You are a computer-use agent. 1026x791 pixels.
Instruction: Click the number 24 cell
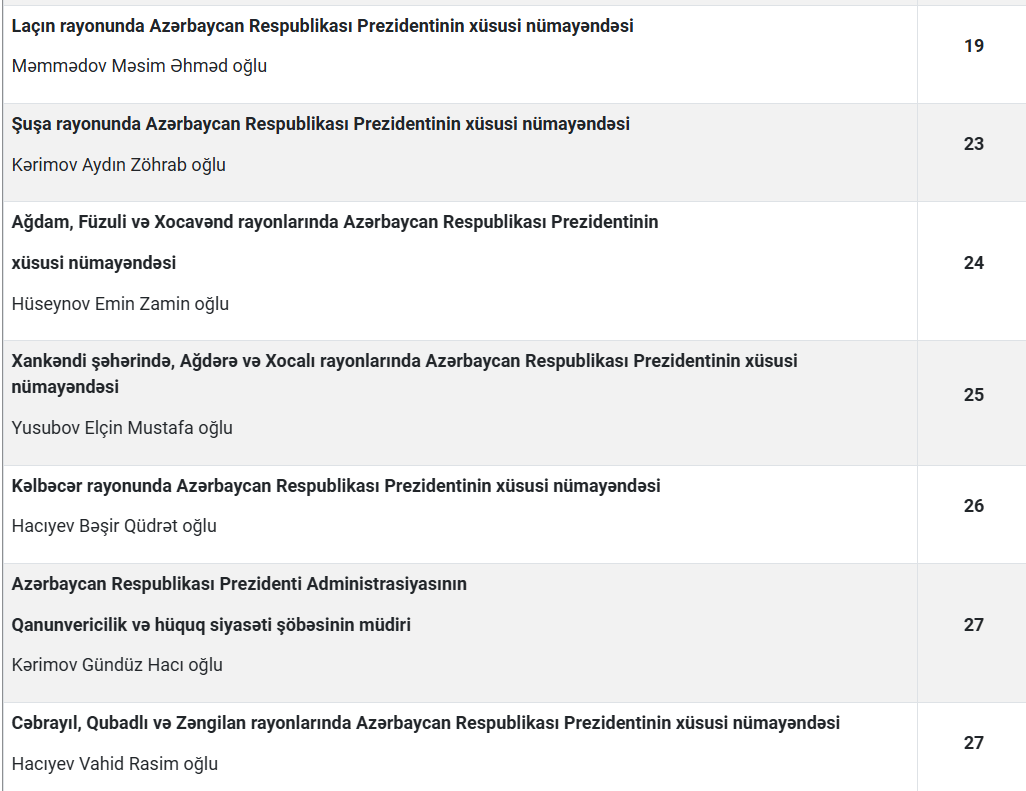click(x=973, y=263)
